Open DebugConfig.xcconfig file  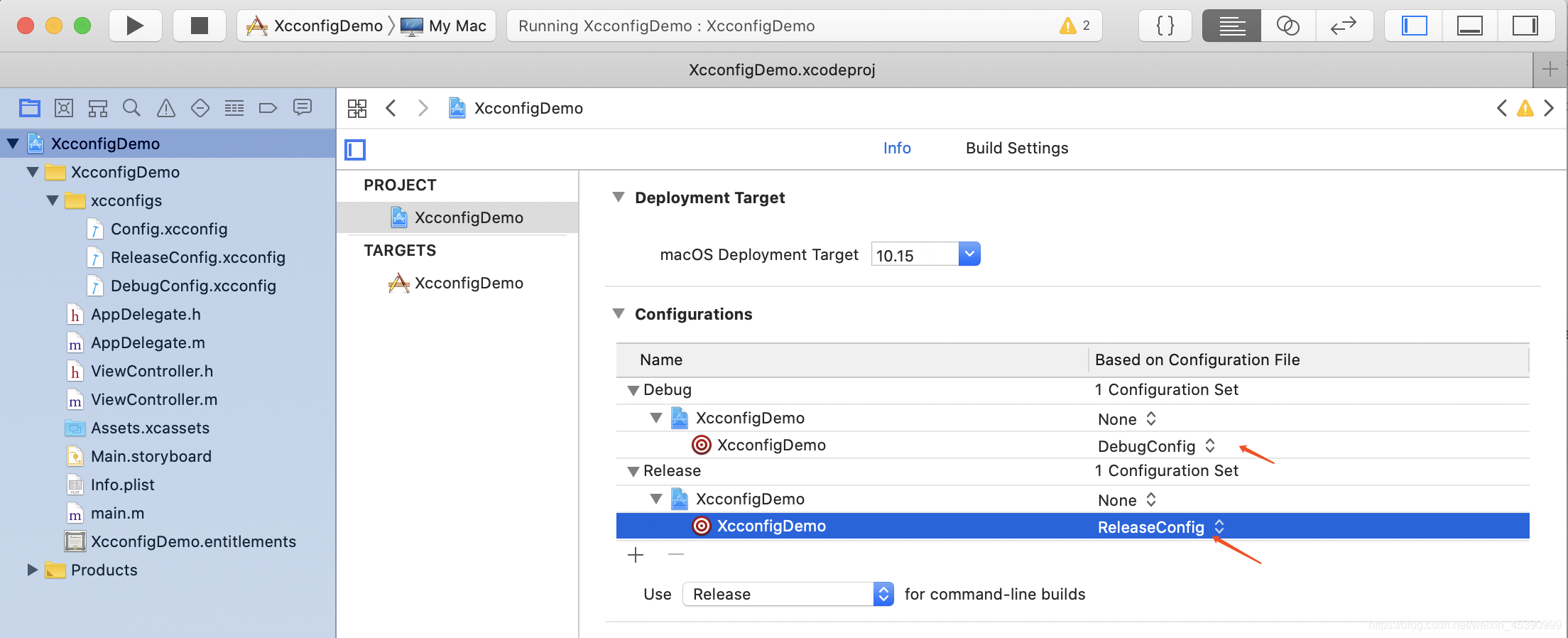coord(182,286)
